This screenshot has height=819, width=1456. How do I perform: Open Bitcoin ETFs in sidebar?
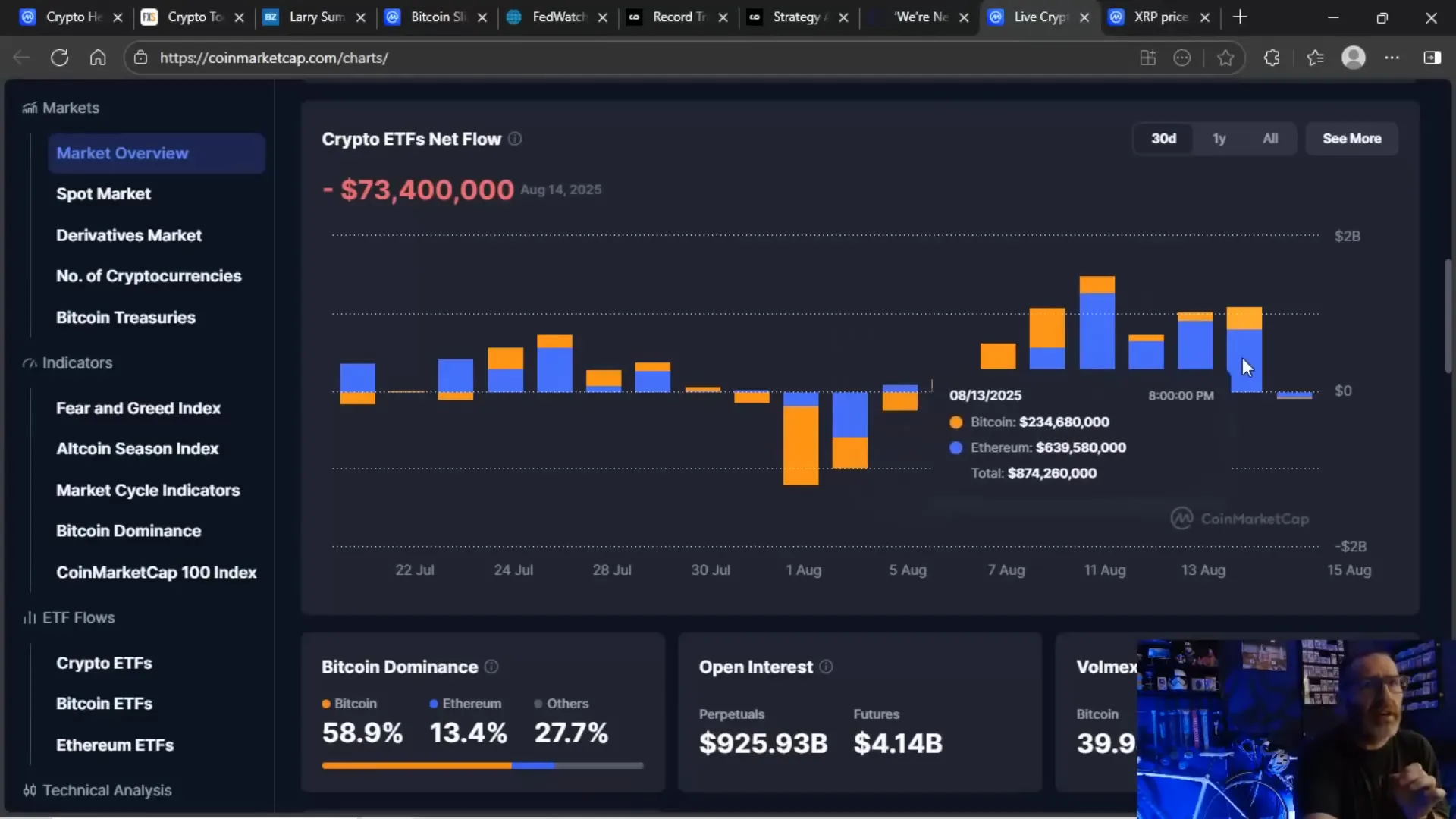tap(104, 704)
